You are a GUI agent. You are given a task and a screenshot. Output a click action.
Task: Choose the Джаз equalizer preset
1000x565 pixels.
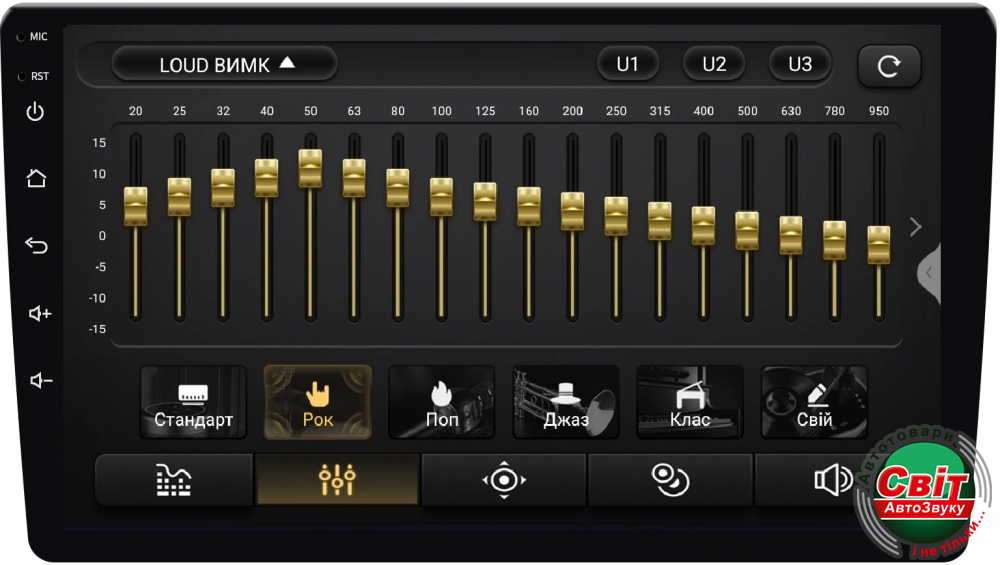tap(566, 402)
